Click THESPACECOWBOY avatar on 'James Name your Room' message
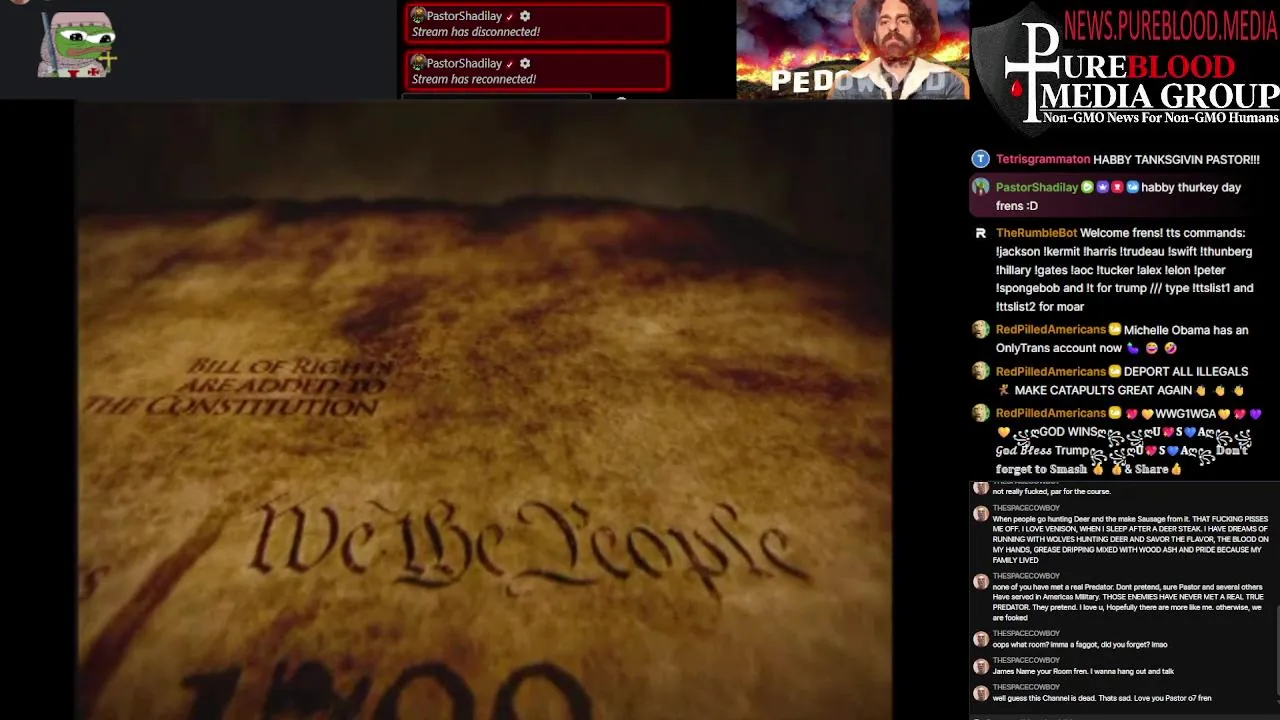 click(x=980, y=666)
